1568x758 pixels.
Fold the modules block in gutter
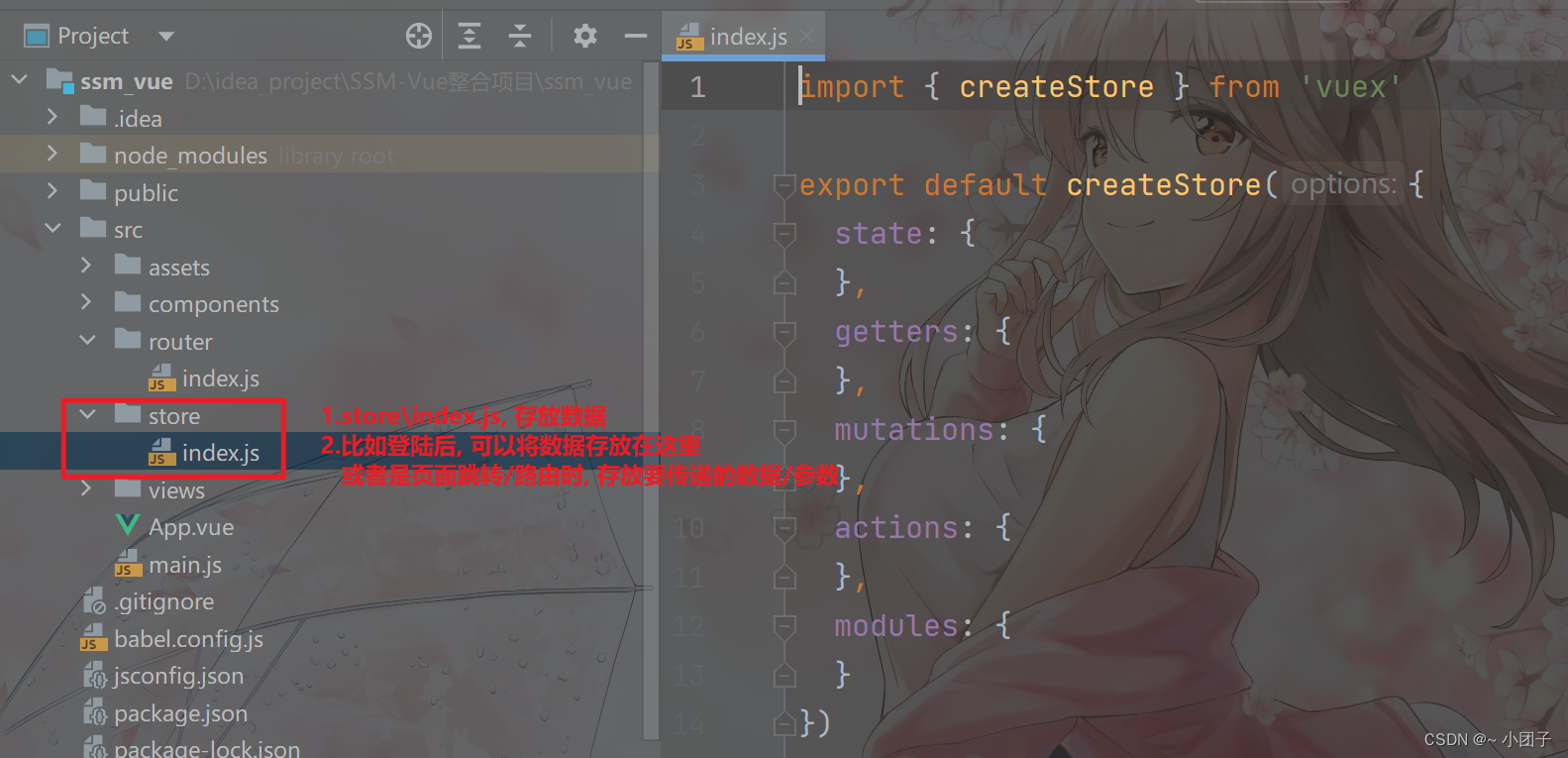(784, 627)
